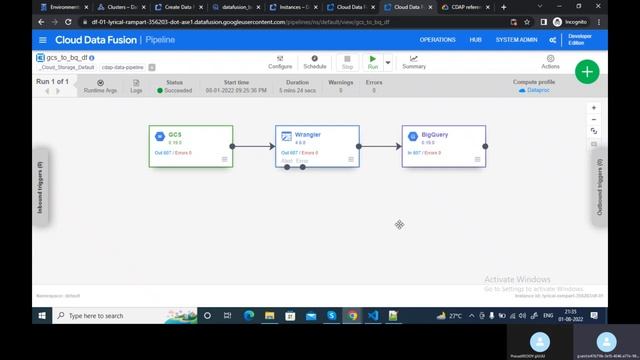The image size is (640, 360).
Task: Switch to the Instances browser tab
Action: (x=293, y=7)
